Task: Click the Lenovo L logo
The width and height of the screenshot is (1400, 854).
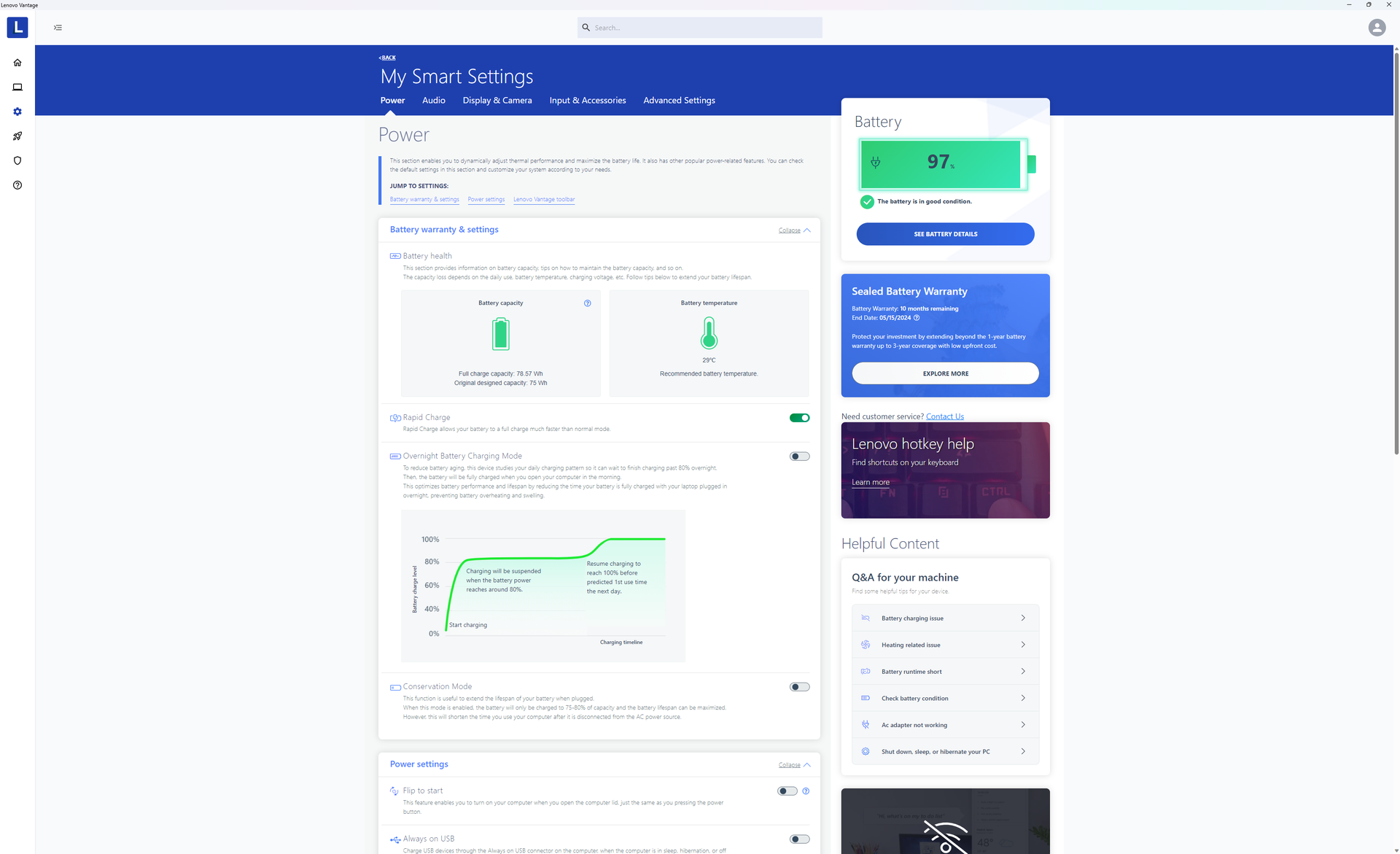Action: pos(17,28)
